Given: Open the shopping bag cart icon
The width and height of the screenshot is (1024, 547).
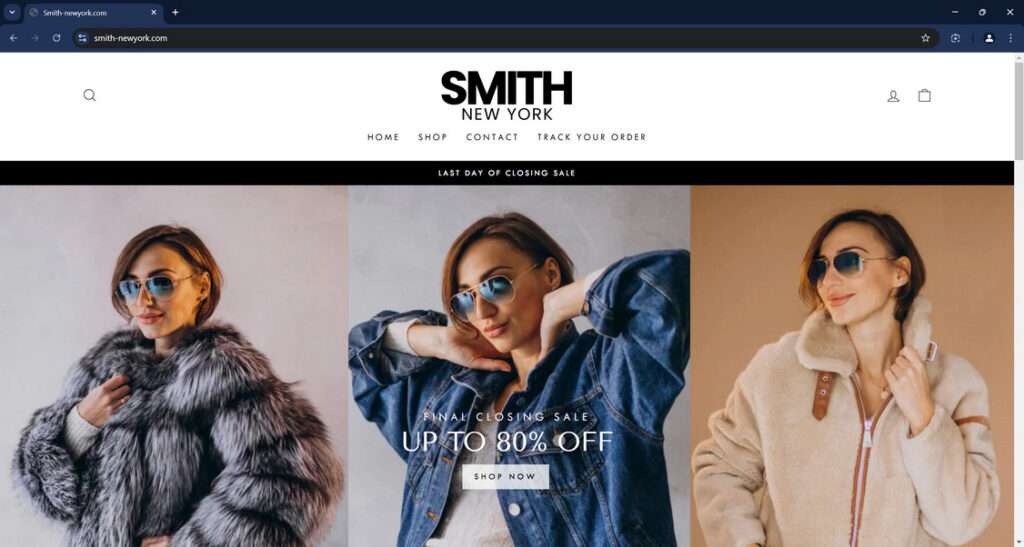Looking at the screenshot, I should point(924,95).
